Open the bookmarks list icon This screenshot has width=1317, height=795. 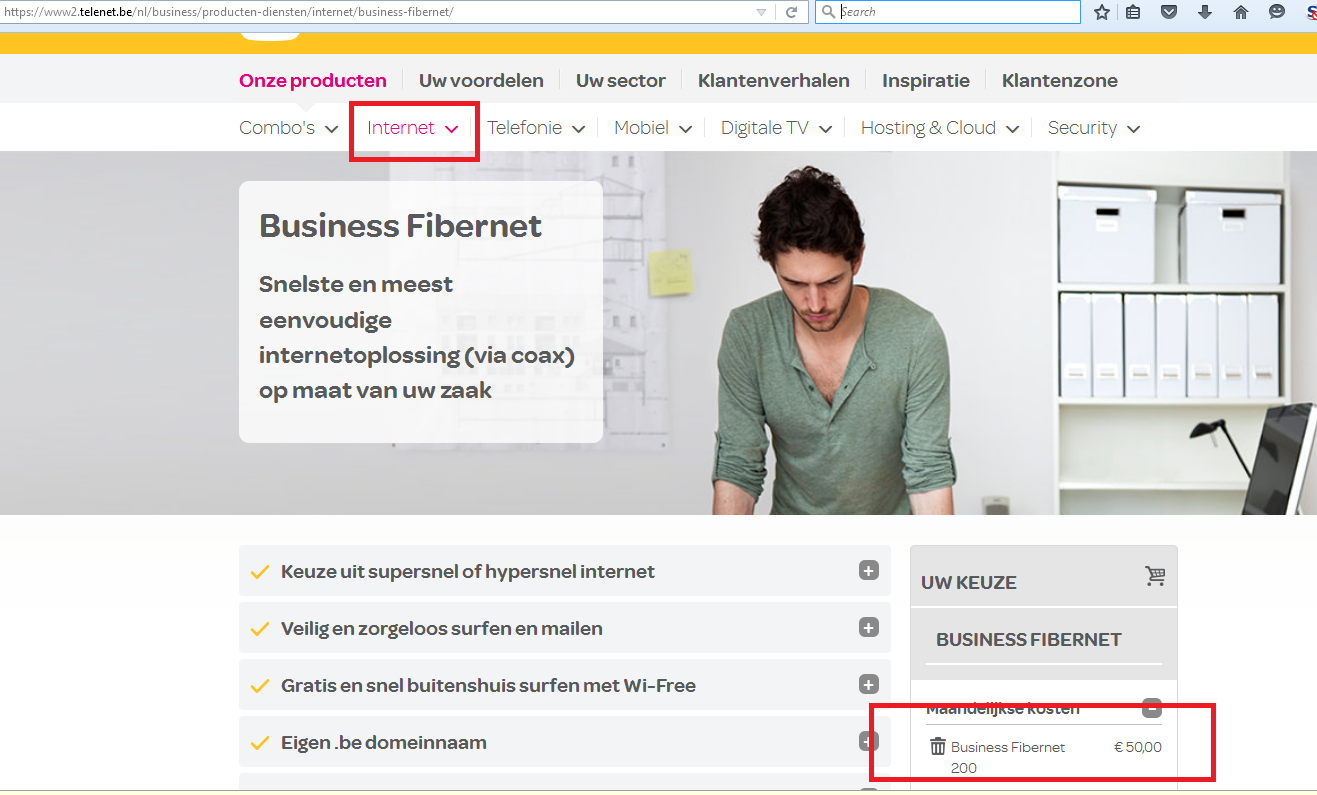point(1133,12)
